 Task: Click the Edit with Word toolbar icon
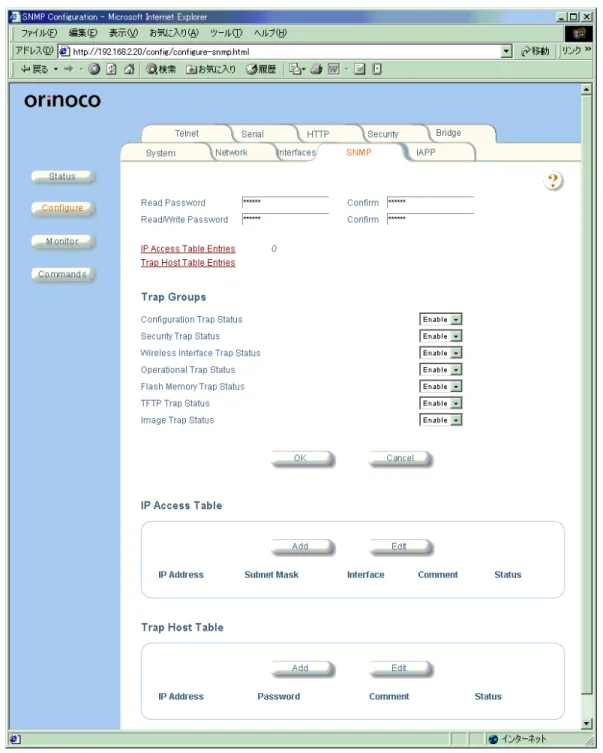point(334,69)
